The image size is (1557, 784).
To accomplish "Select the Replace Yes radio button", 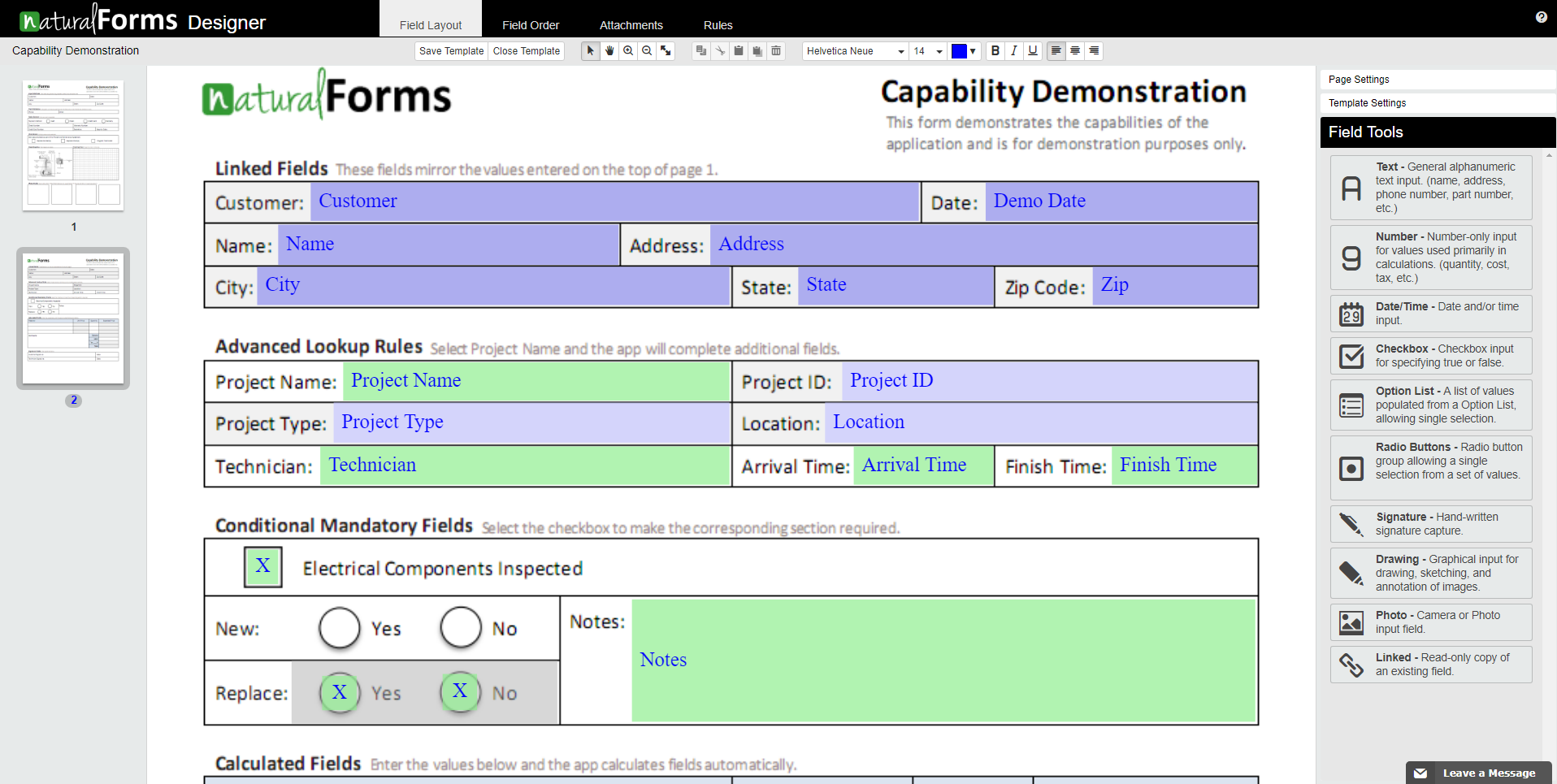I will (x=340, y=693).
